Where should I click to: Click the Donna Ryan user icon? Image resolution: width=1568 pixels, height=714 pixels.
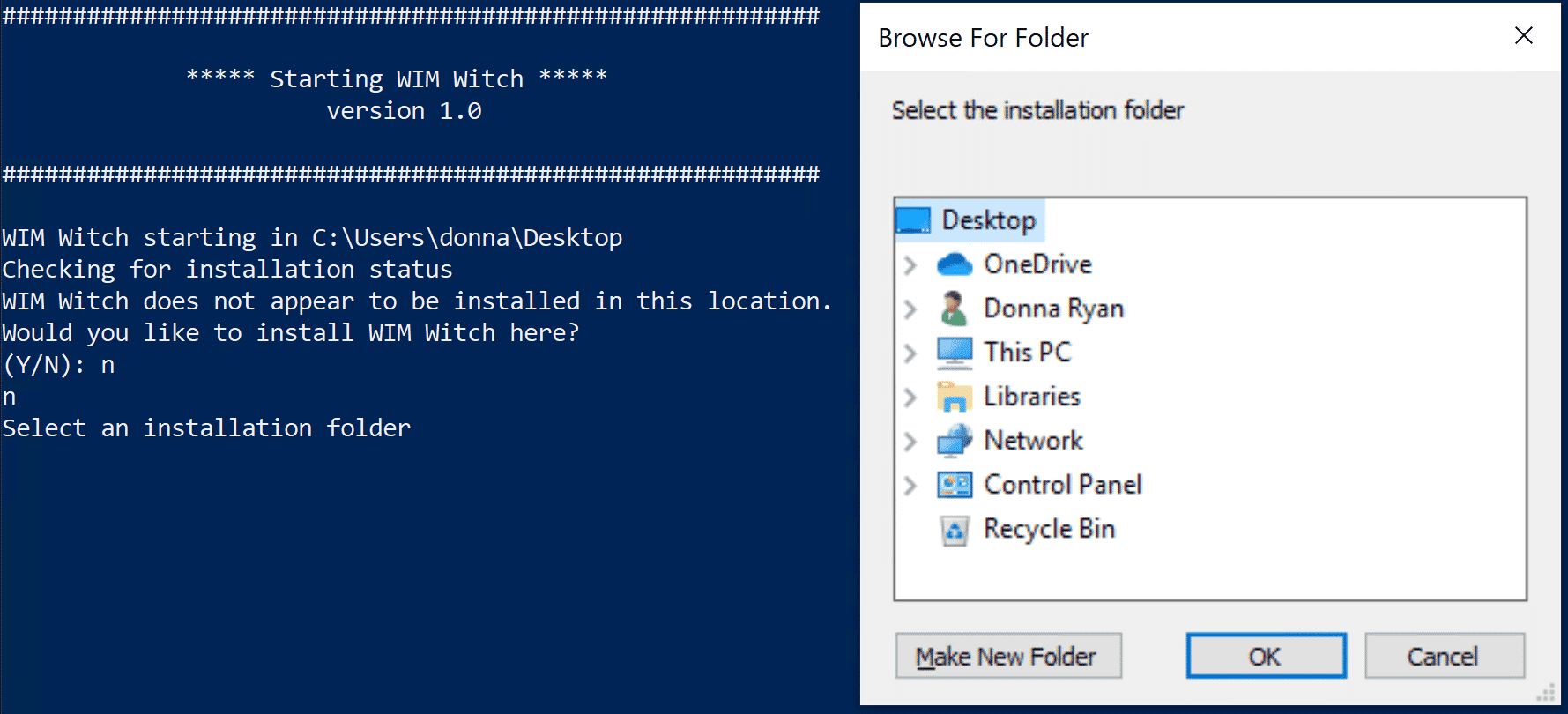[x=953, y=309]
